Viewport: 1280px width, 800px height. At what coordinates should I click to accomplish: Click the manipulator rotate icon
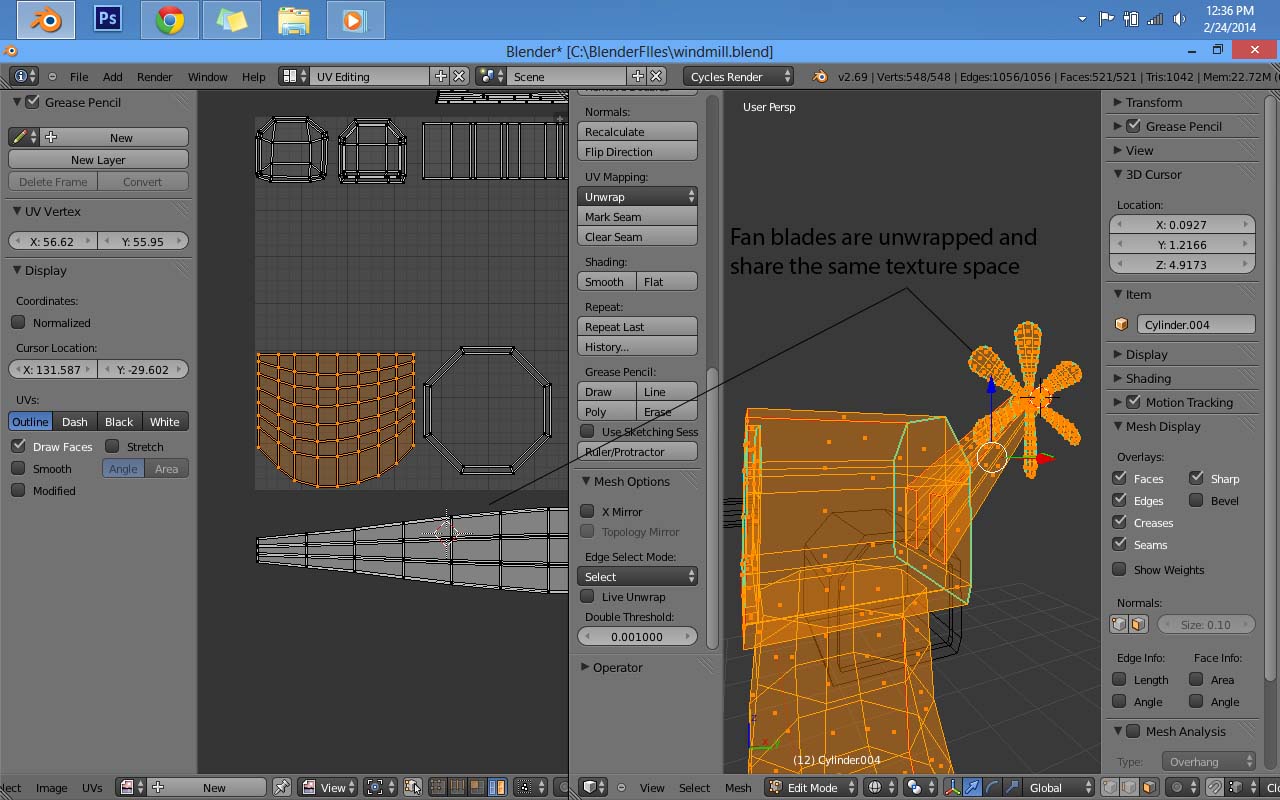[993, 788]
